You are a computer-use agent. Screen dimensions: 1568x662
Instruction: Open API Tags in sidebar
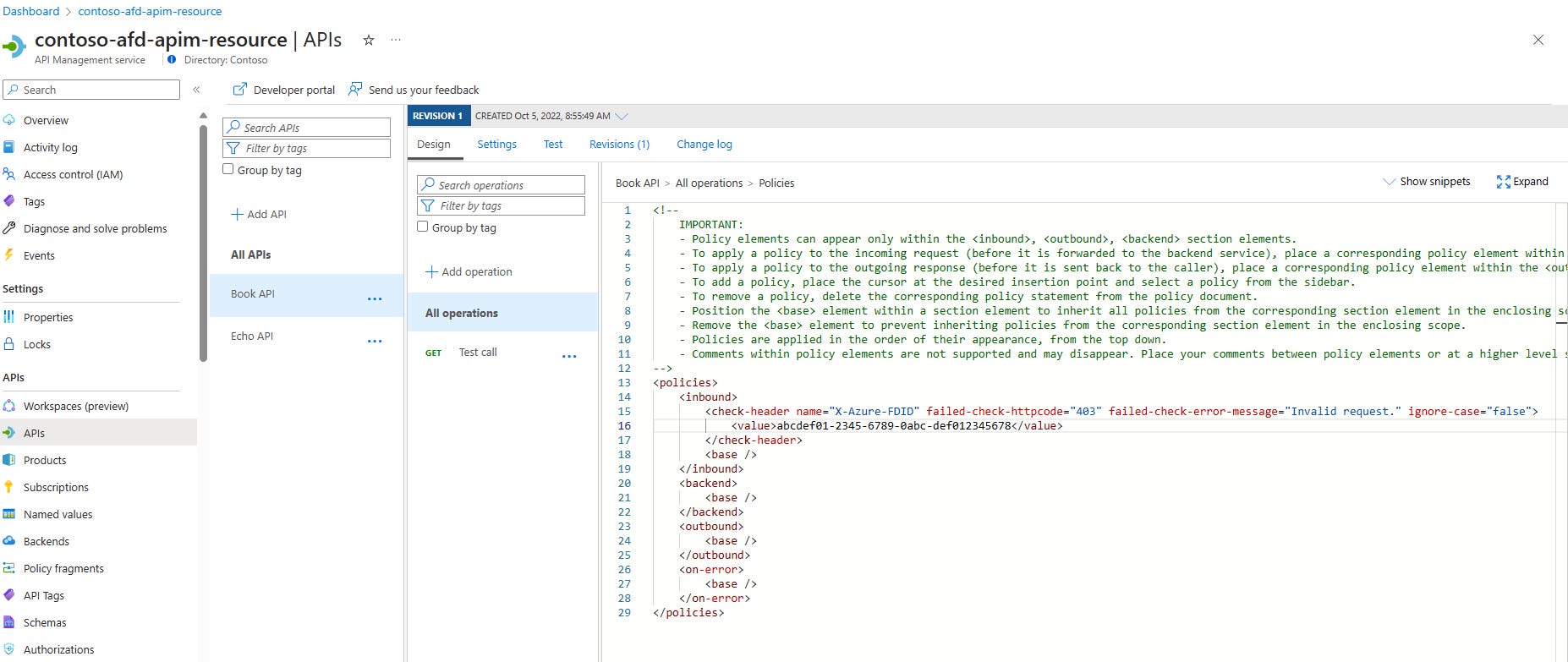coord(44,595)
